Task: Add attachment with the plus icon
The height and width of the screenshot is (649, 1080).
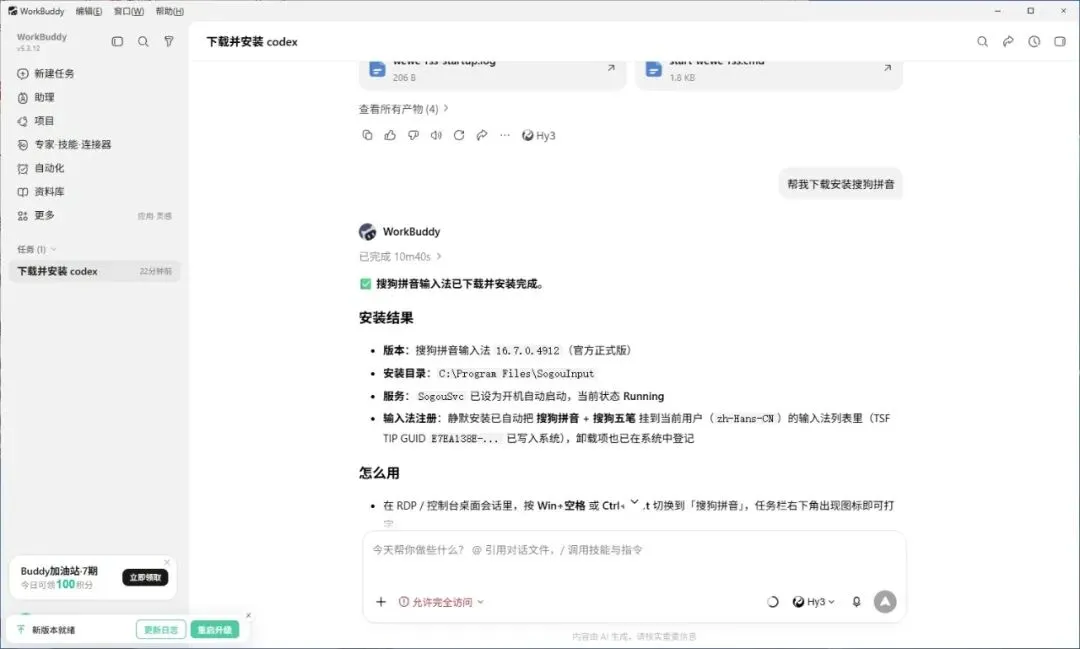Action: coord(381,601)
